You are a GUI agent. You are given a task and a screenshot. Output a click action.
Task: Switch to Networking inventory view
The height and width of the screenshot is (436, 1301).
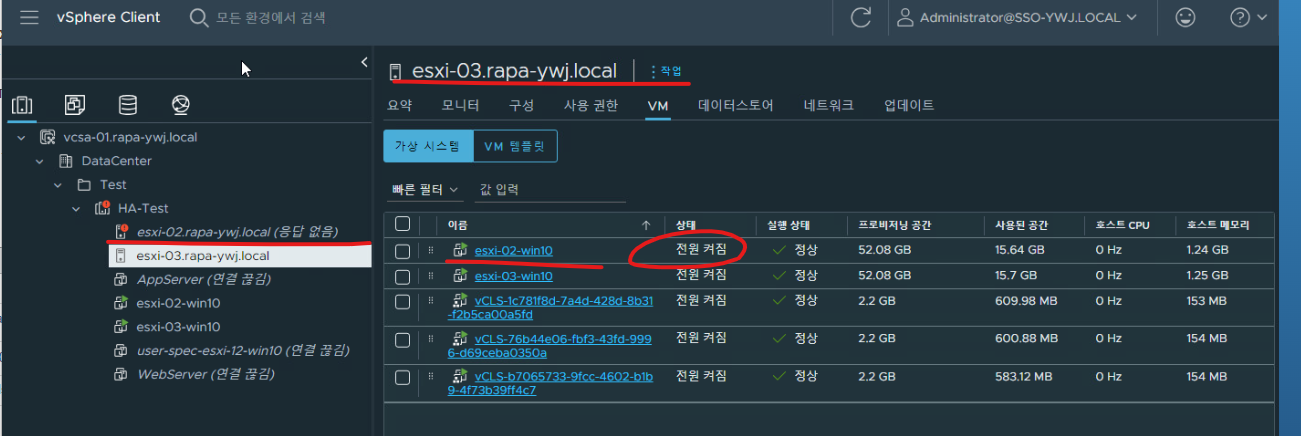click(x=181, y=105)
